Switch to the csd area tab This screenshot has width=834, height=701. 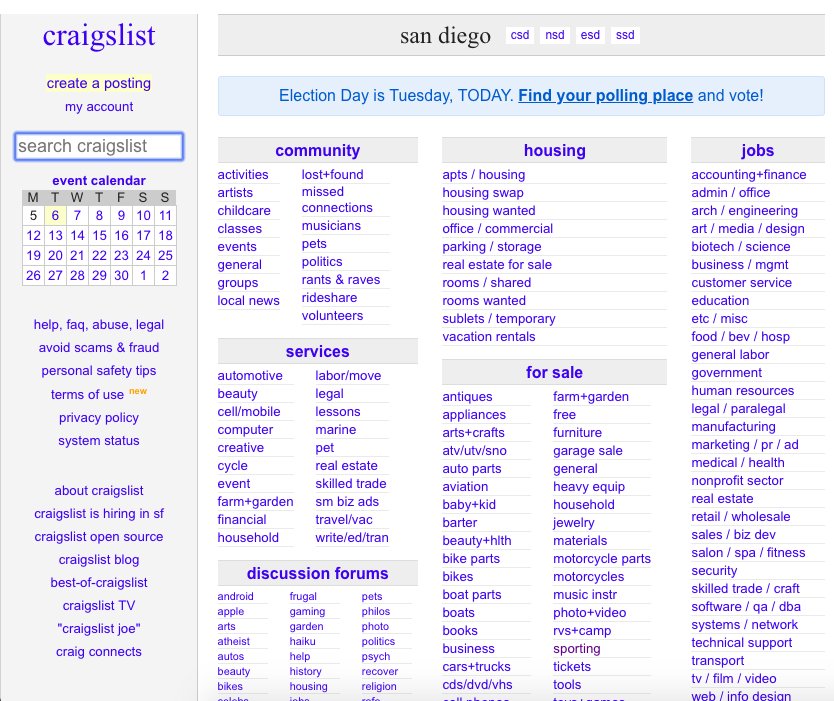(x=519, y=35)
